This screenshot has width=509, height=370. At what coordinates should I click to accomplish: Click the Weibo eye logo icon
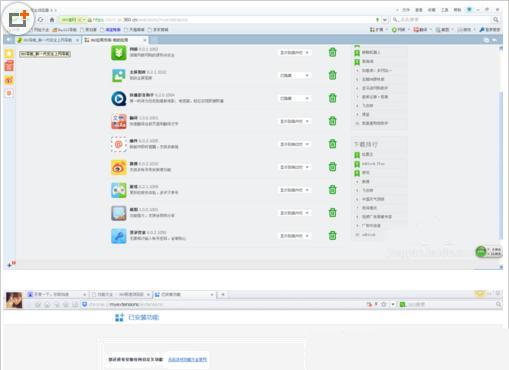[119, 167]
